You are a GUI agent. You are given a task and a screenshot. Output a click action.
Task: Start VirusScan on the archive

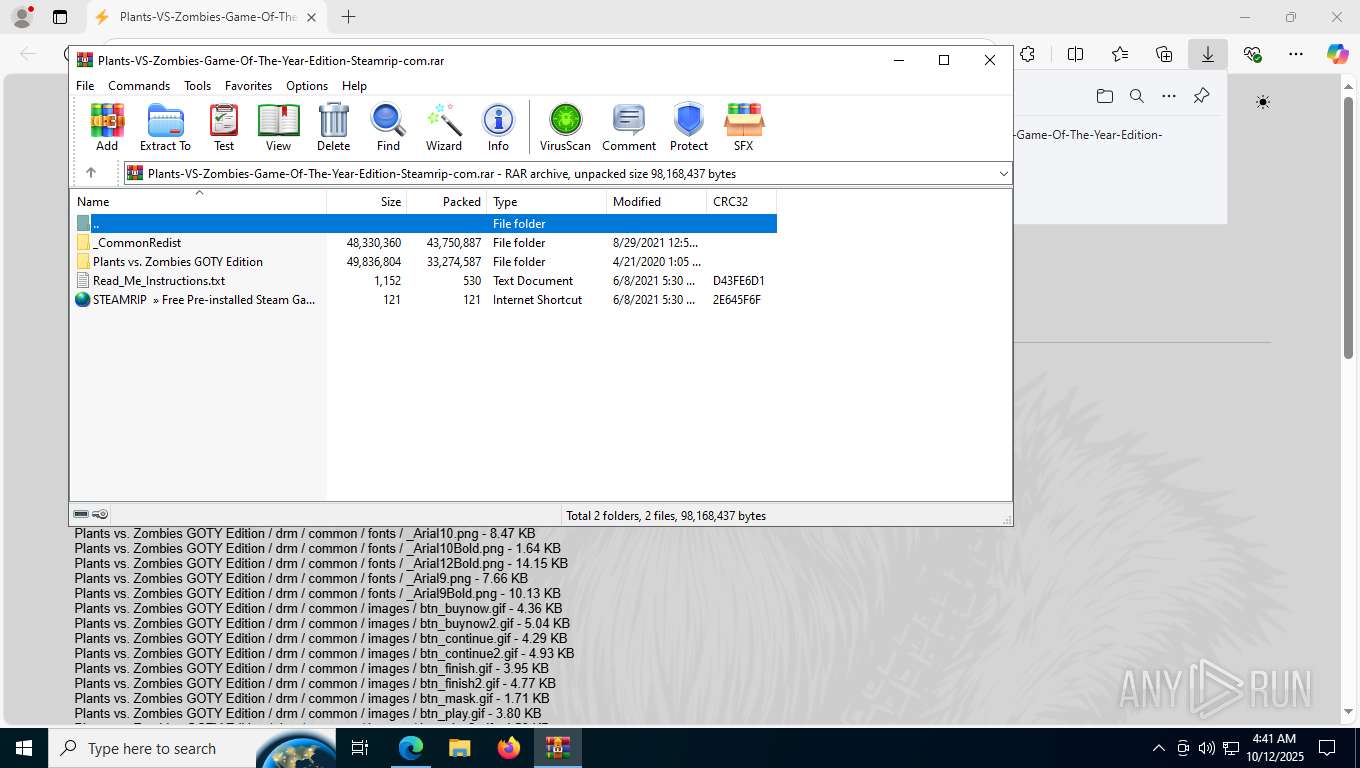[x=566, y=127]
